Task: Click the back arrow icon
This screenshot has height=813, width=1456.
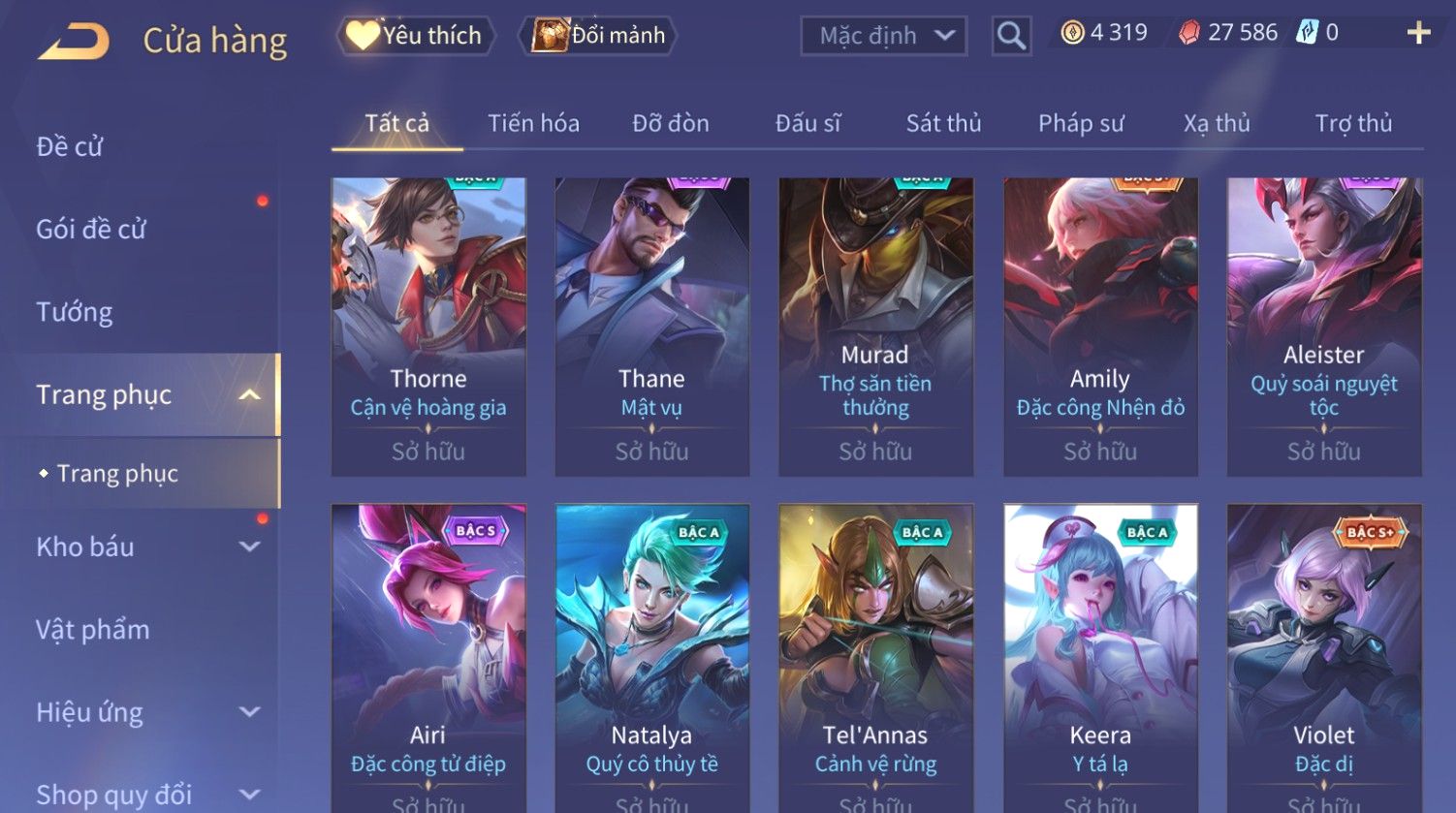Action: tap(74, 42)
